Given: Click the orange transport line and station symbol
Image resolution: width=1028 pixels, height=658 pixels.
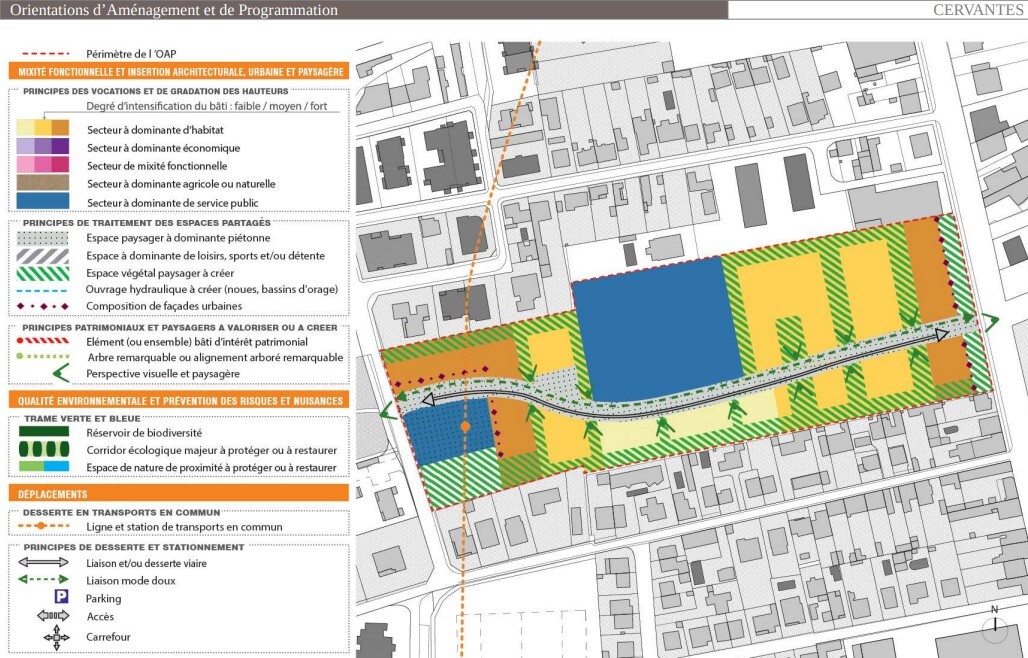Looking at the screenshot, I should (x=43, y=526).
